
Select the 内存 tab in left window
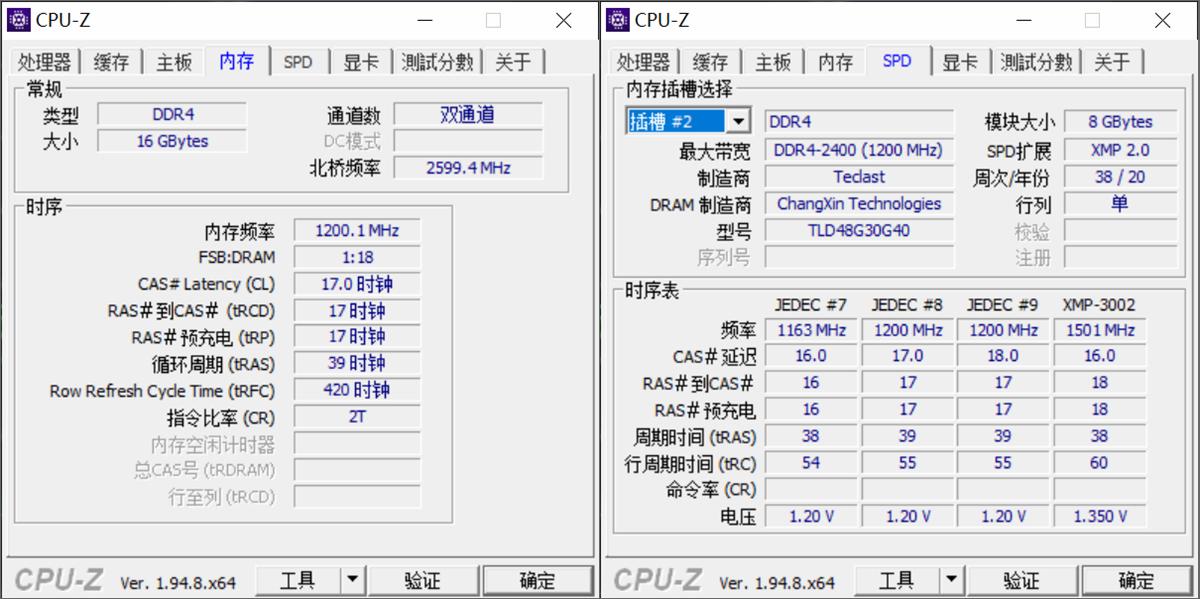(237, 61)
